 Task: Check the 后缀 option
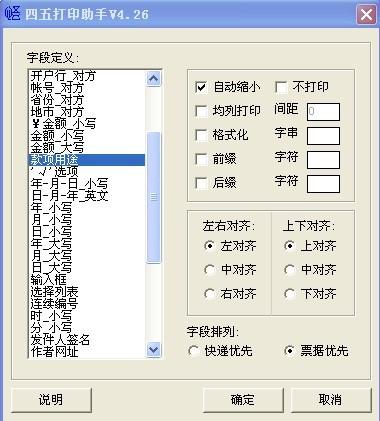pyautogui.click(x=201, y=183)
